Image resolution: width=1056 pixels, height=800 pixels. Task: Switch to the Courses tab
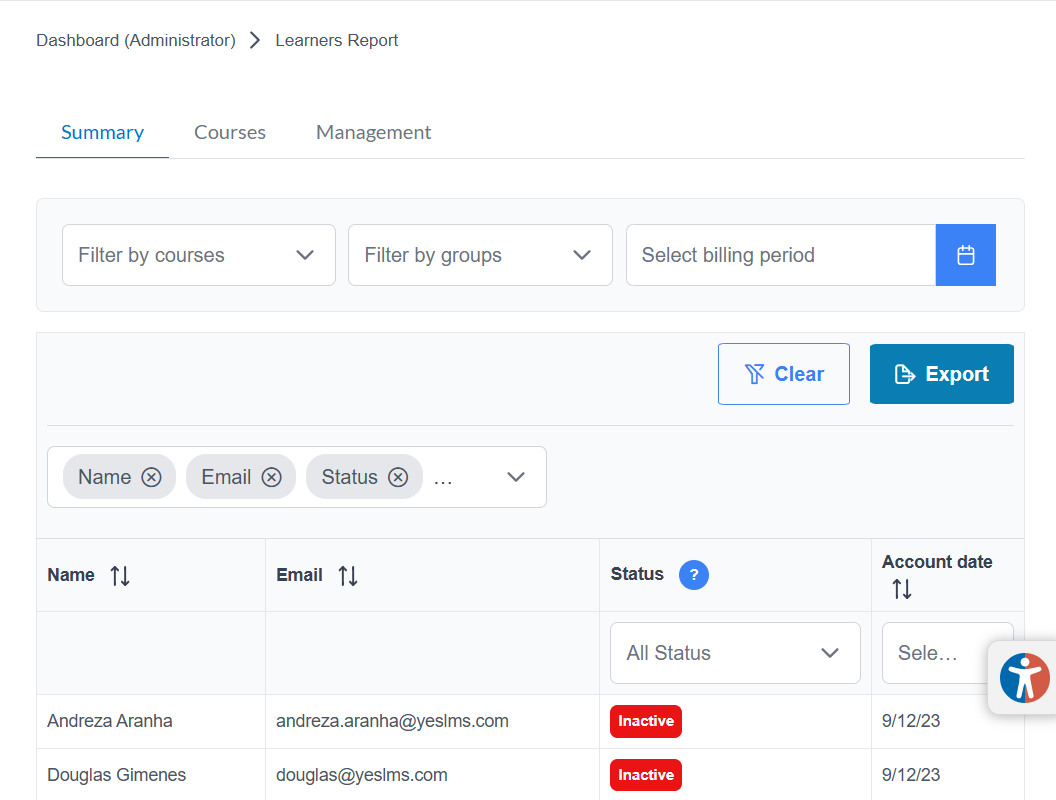[230, 132]
